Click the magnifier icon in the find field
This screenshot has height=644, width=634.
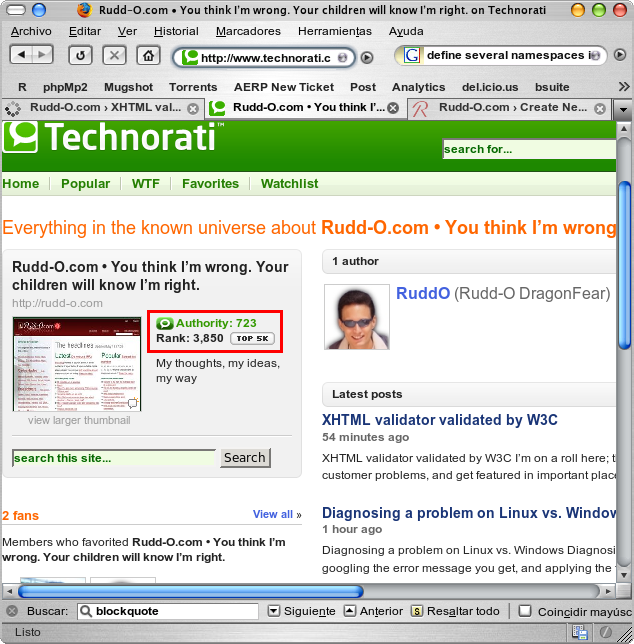[x=86, y=611]
